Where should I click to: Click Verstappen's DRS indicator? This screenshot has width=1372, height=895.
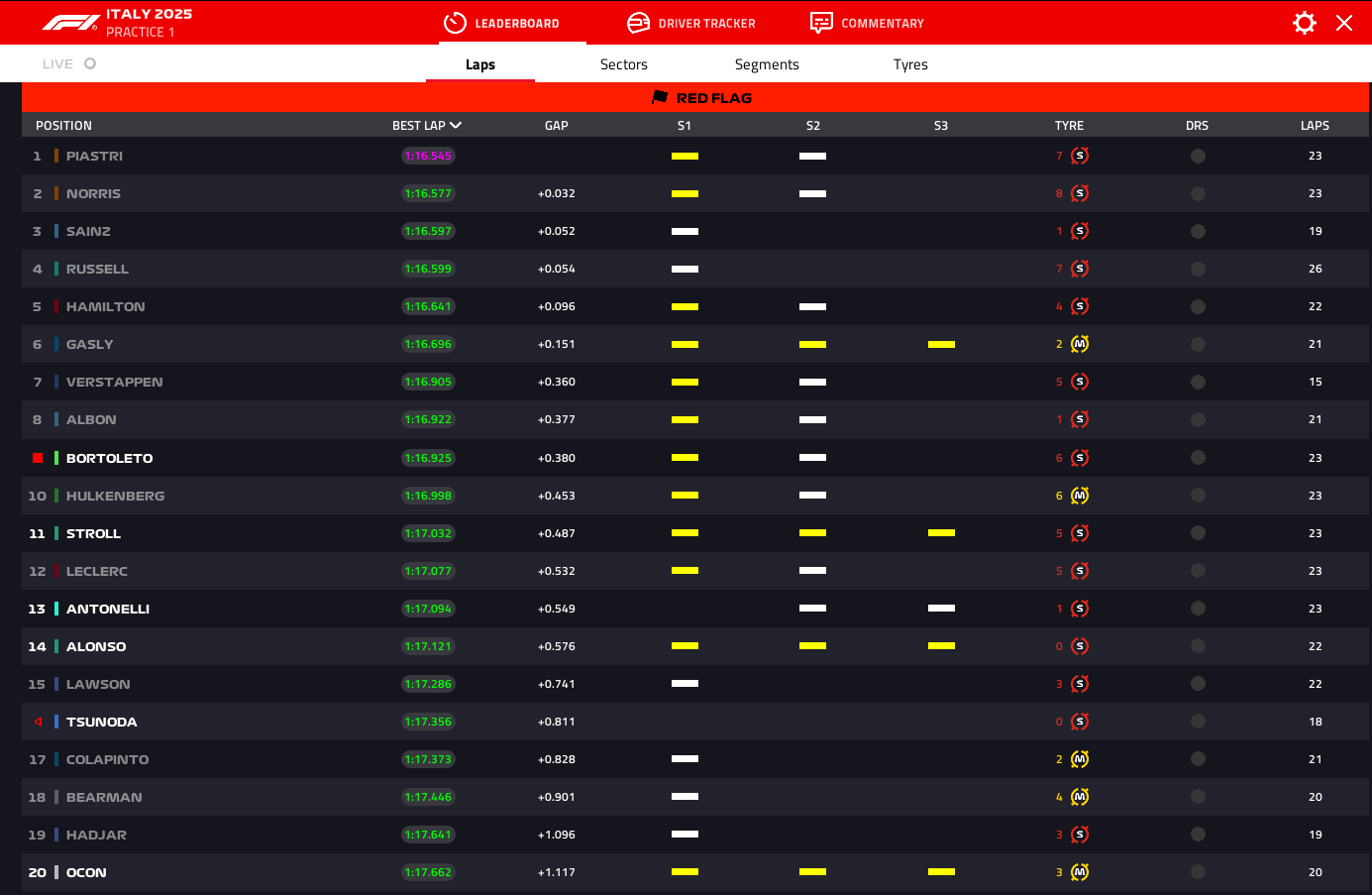[1198, 382]
